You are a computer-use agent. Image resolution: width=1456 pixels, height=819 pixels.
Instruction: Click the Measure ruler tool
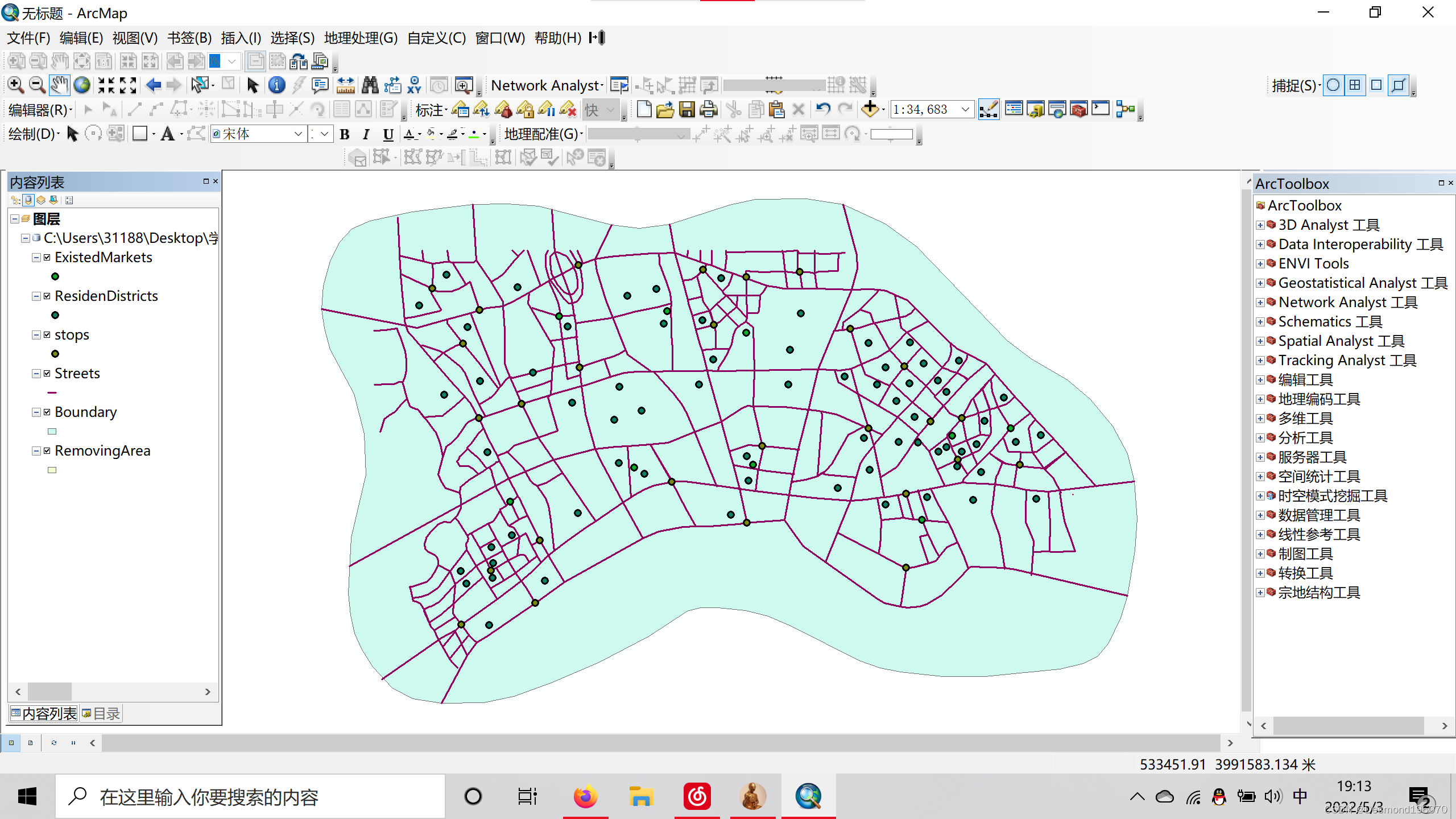pyautogui.click(x=345, y=85)
